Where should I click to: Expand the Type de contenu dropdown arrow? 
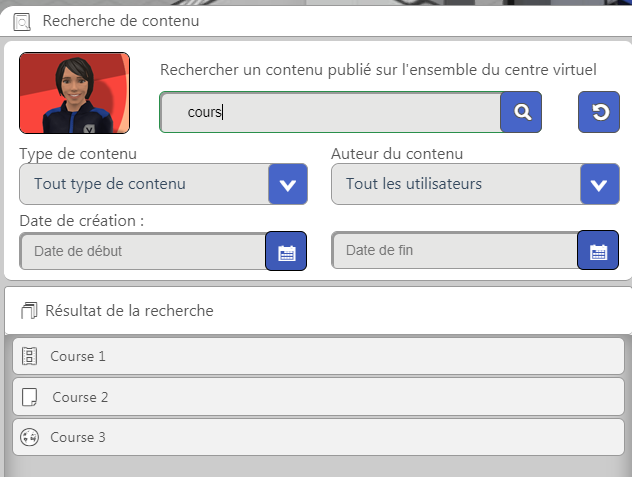288,184
